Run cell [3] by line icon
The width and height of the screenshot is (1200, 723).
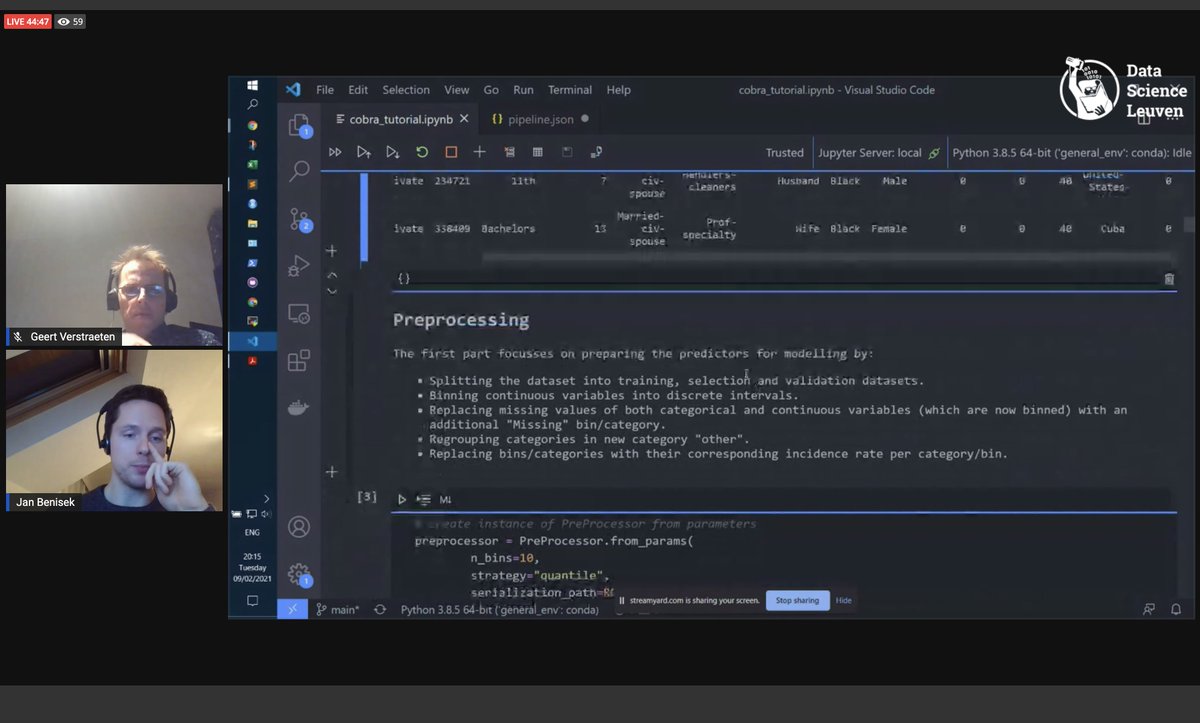(423, 499)
